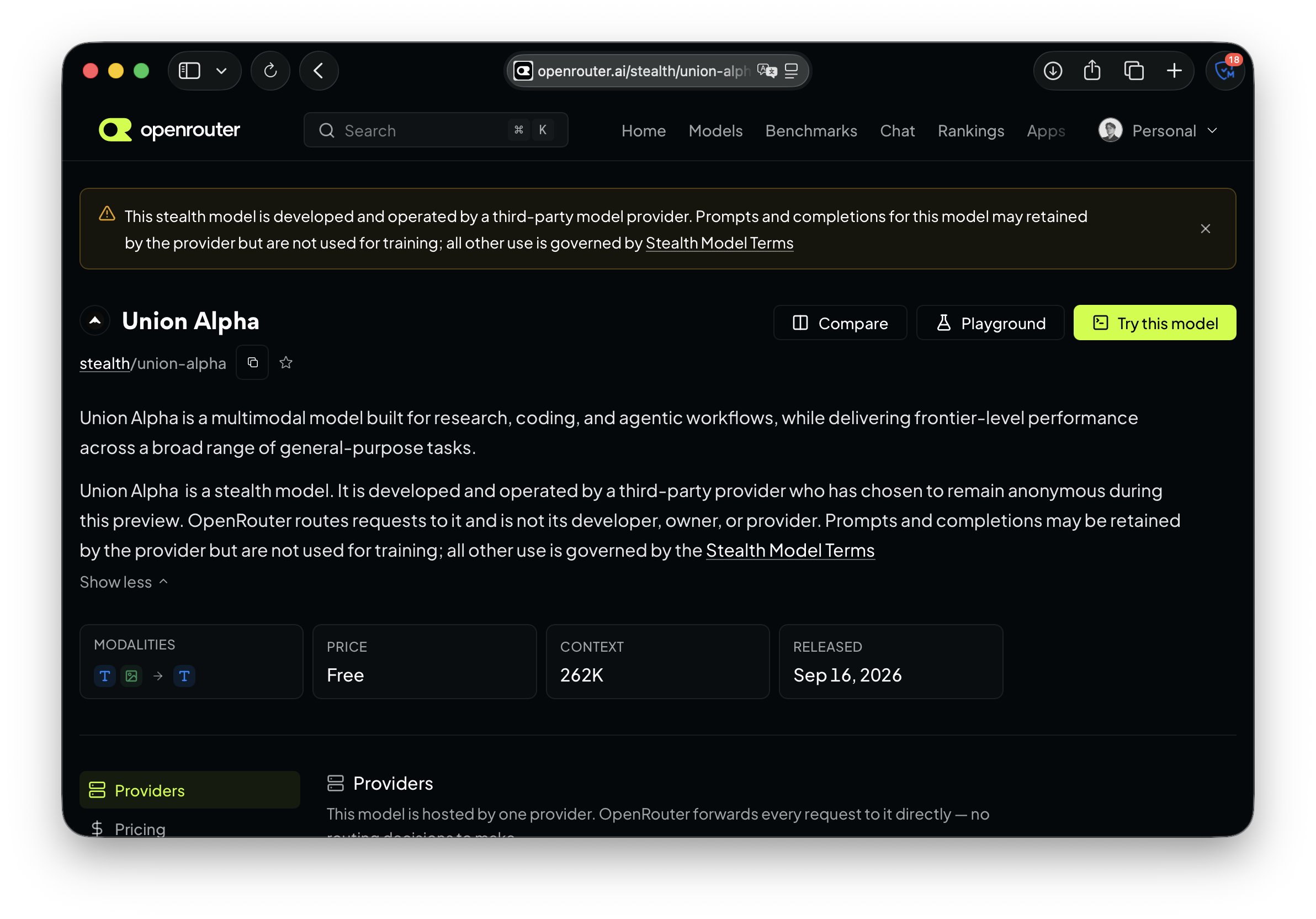Copy the stealth/union-alpha model ID
1316x919 pixels.
(x=252, y=362)
